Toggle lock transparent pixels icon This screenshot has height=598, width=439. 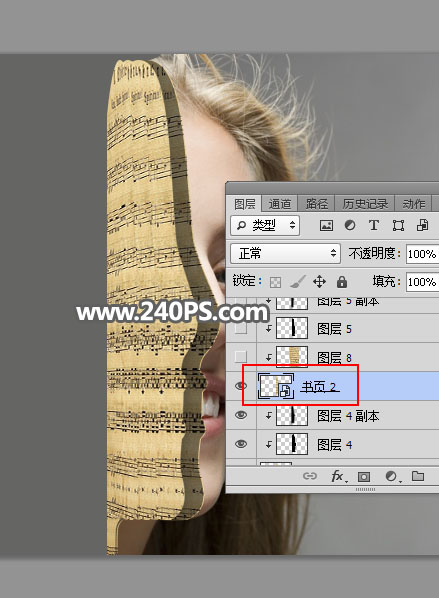tap(275, 282)
